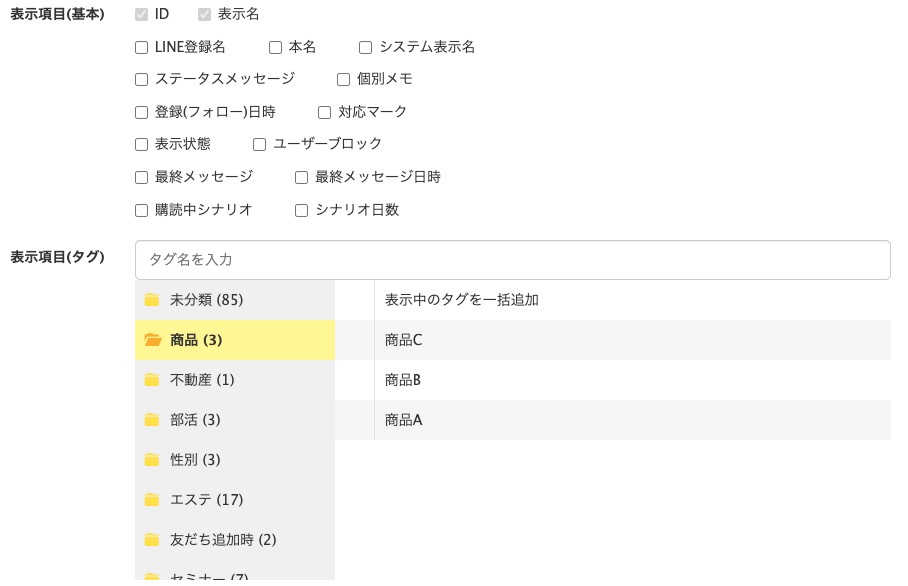
Task: Click the 友だち追加時 folder icon
Action: pyautogui.click(x=152, y=539)
